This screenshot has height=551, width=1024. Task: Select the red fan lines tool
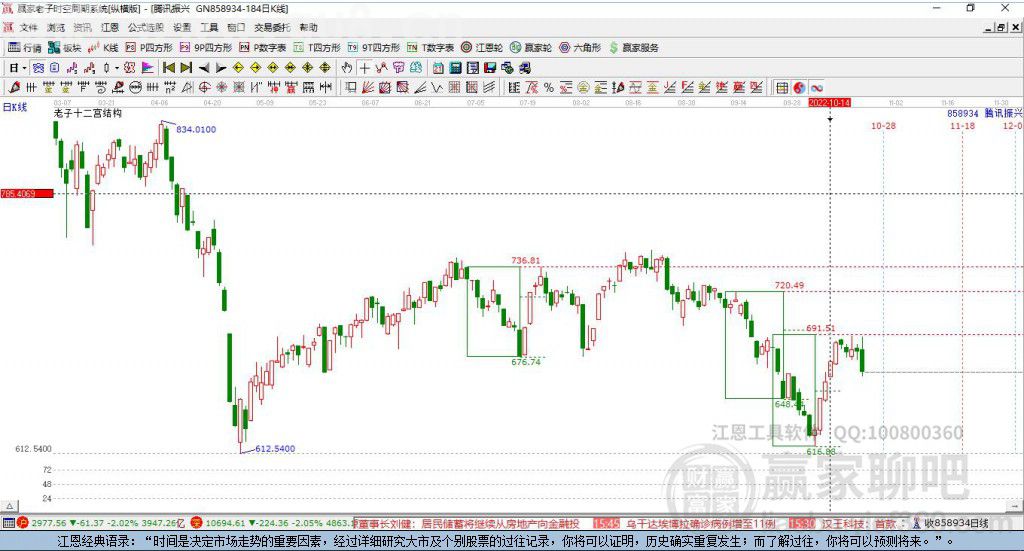[368, 87]
